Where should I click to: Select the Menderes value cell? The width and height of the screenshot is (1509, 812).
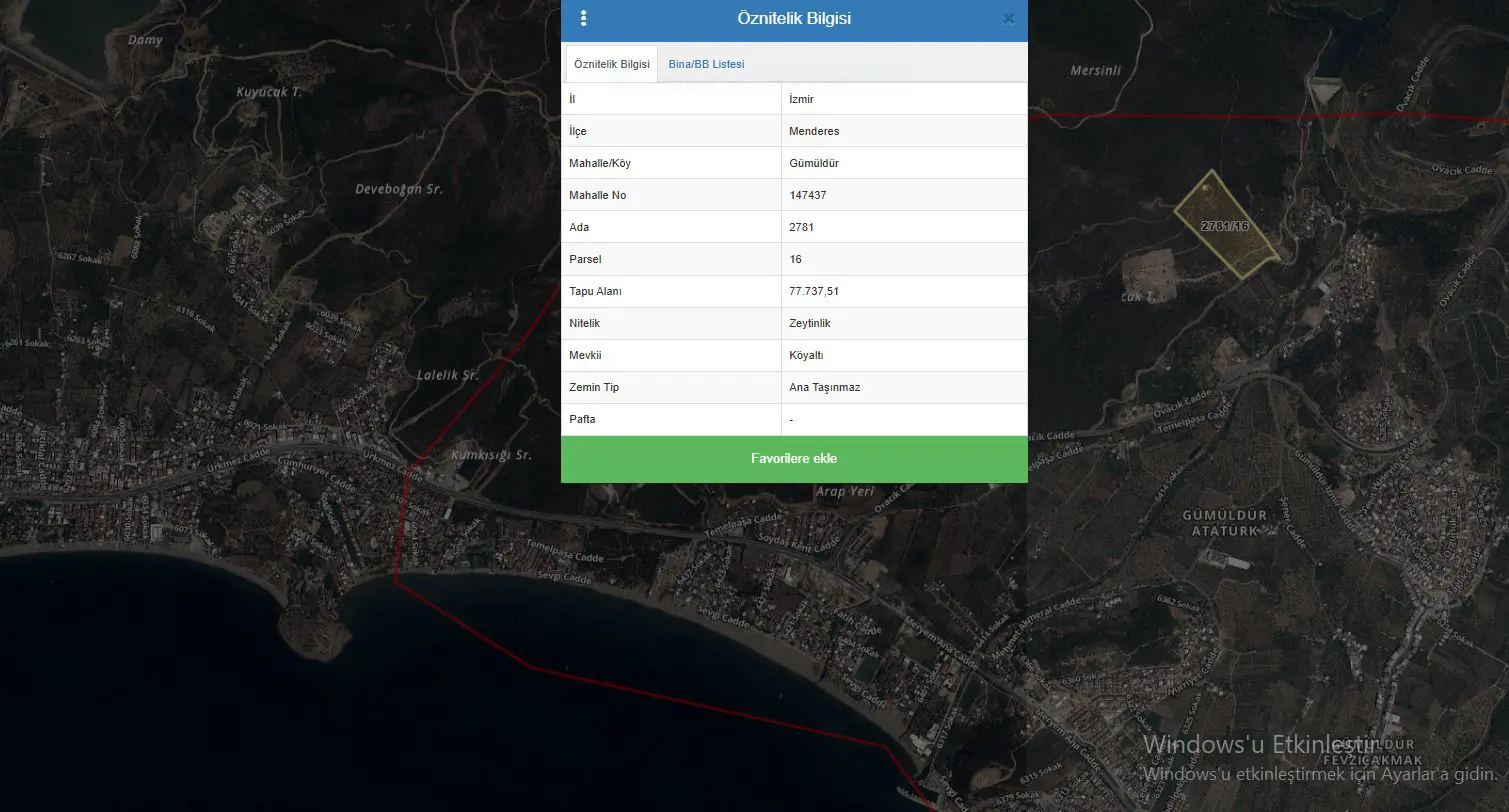[904, 131]
